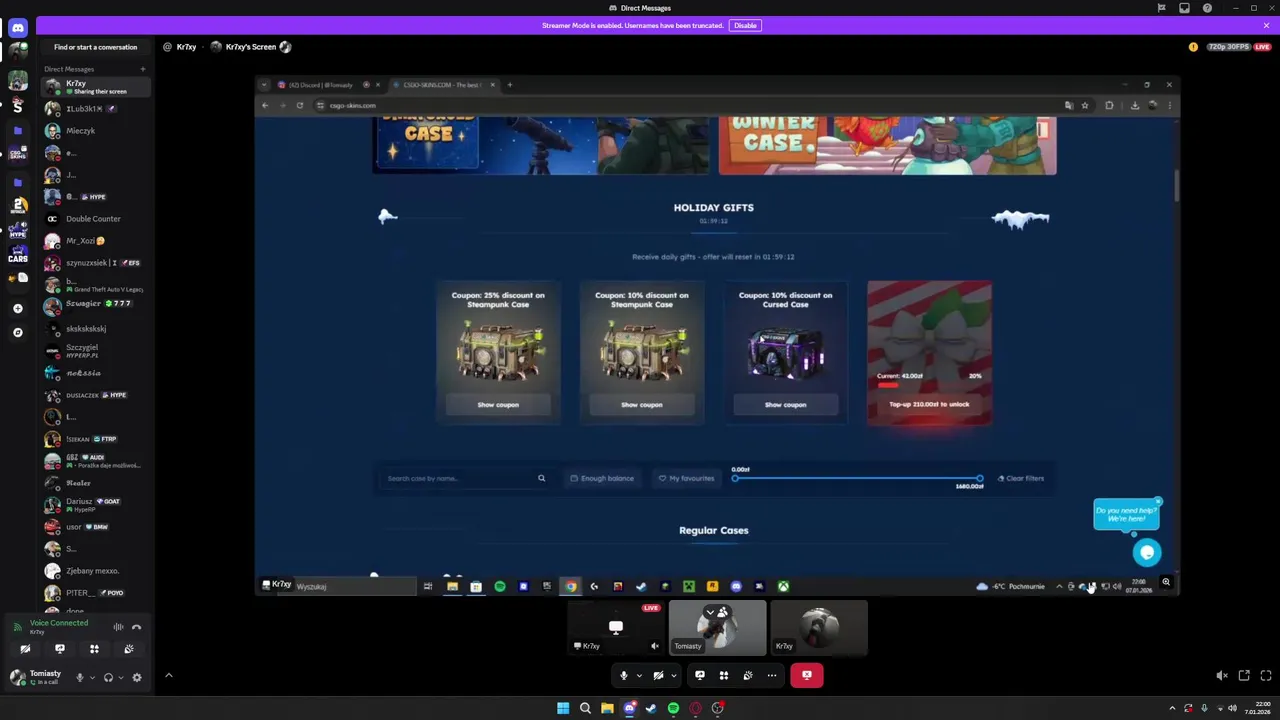Open more options ellipsis in call bar
Screen dimensions: 1280x720
pos(772,675)
